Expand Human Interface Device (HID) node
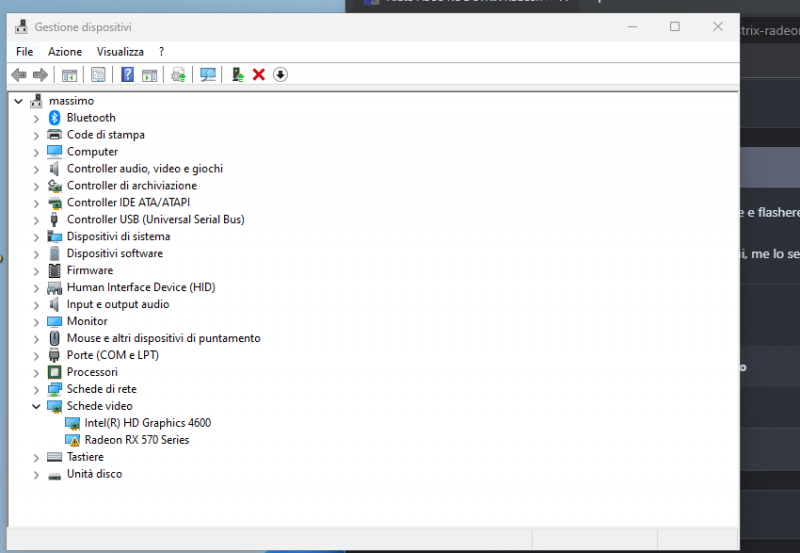This screenshot has height=553, width=800. click(36, 288)
